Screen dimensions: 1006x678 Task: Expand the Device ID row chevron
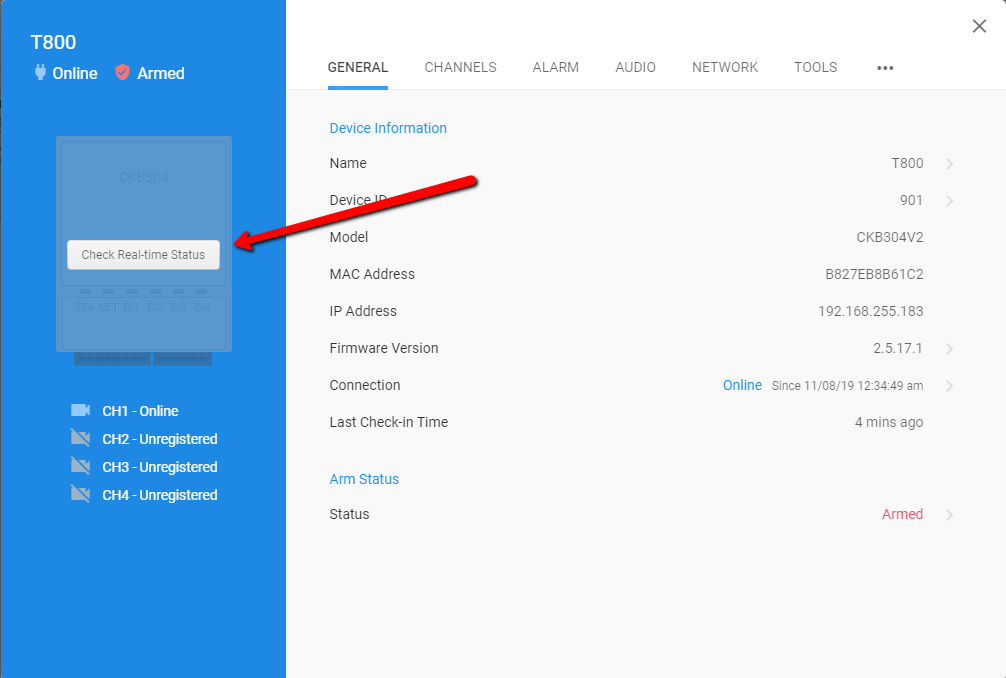(x=950, y=201)
